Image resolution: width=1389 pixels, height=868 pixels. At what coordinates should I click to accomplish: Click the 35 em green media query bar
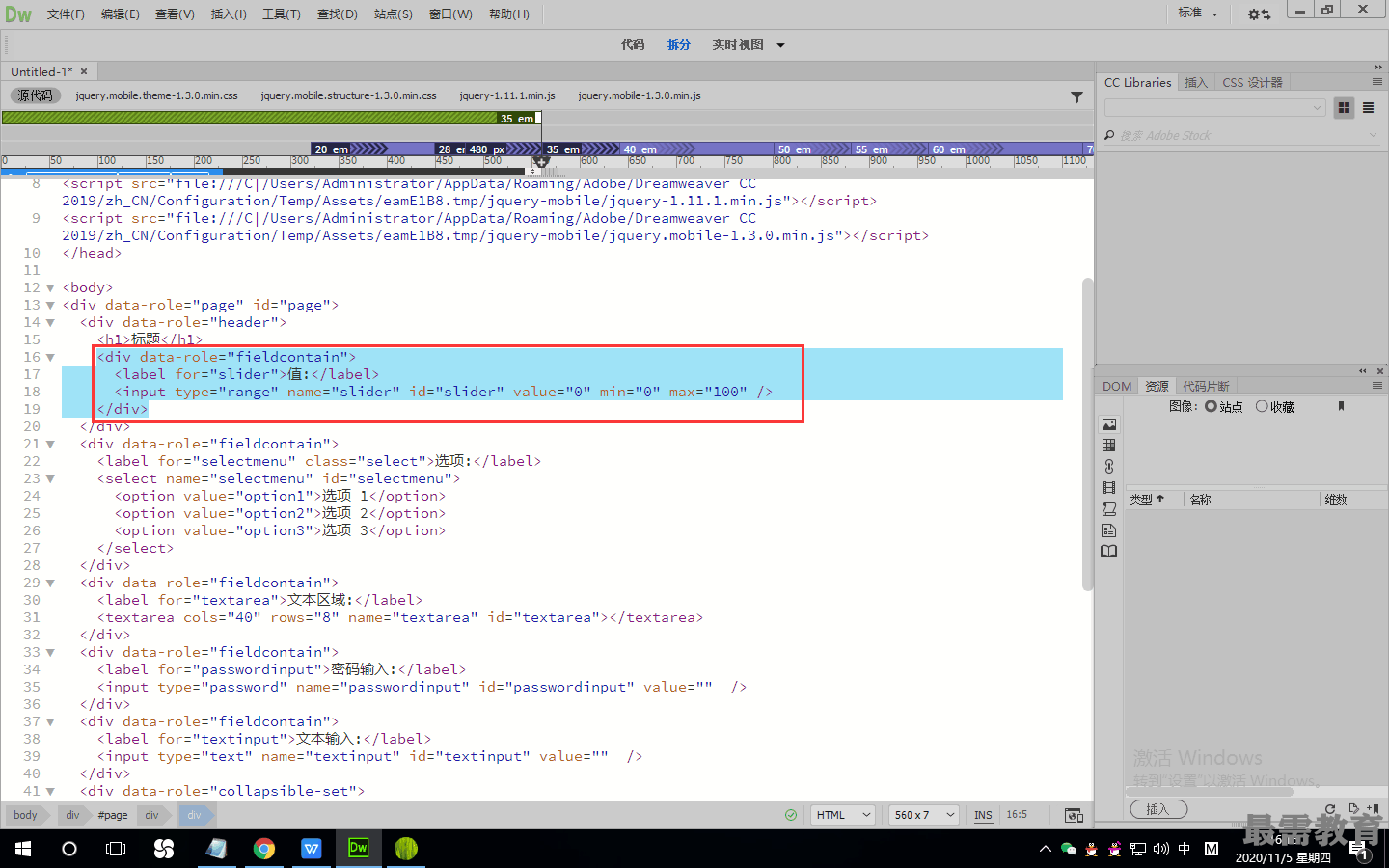(x=271, y=118)
